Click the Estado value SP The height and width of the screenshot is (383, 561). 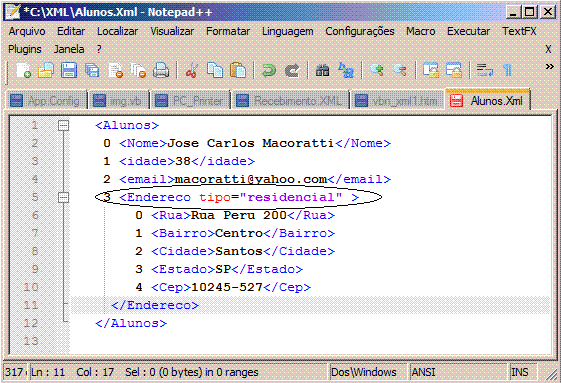[223, 269]
